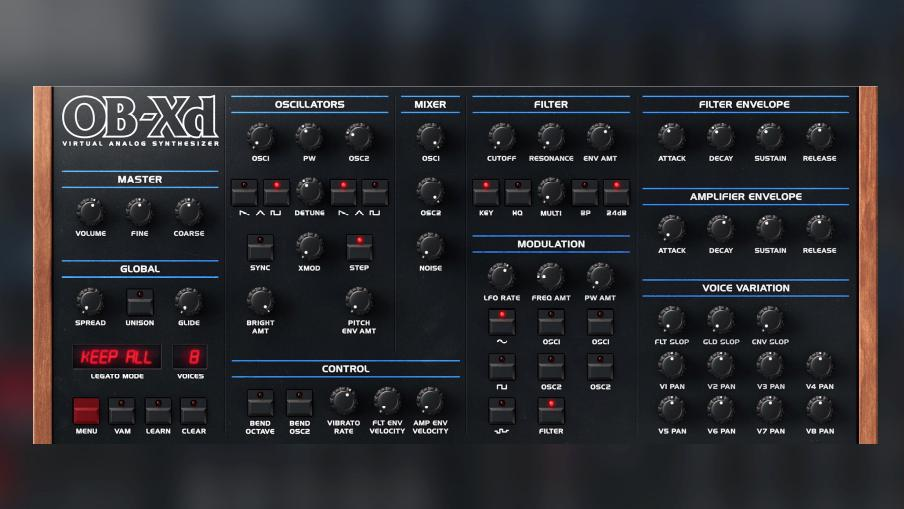This screenshot has width=904, height=509.
Task: Click the GLD SLOP knob
Action: click(721, 320)
